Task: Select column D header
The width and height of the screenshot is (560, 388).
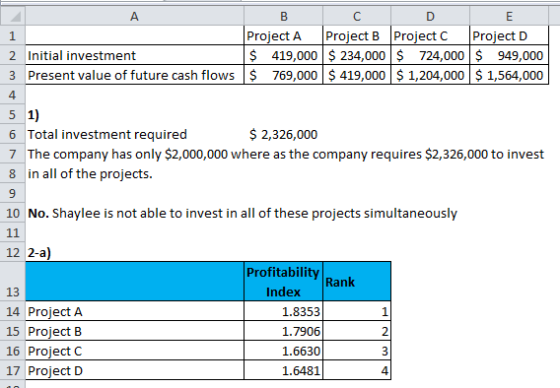Action: [430, 16]
